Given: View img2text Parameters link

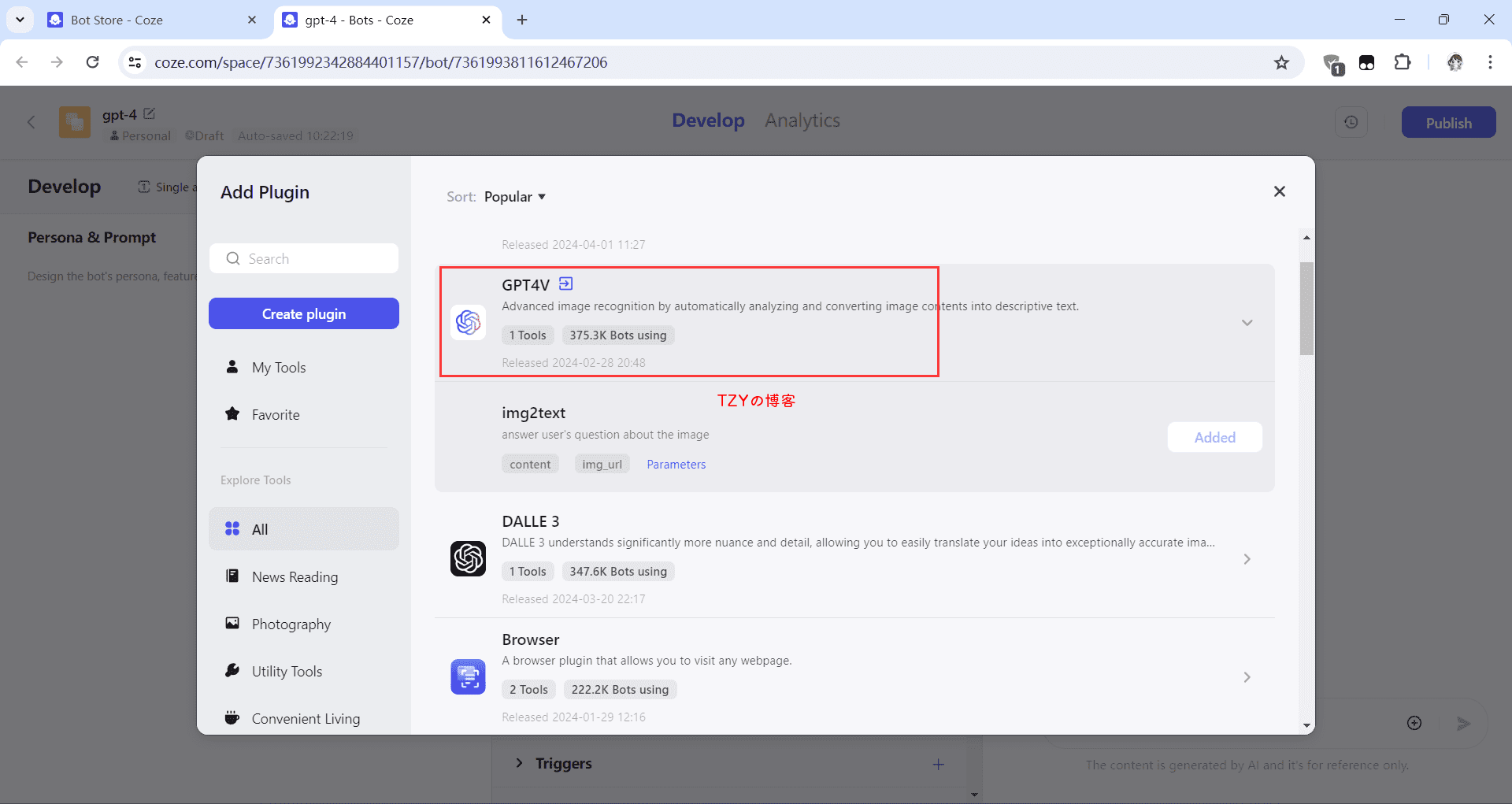Looking at the screenshot, I should click(x=676, y=465).
